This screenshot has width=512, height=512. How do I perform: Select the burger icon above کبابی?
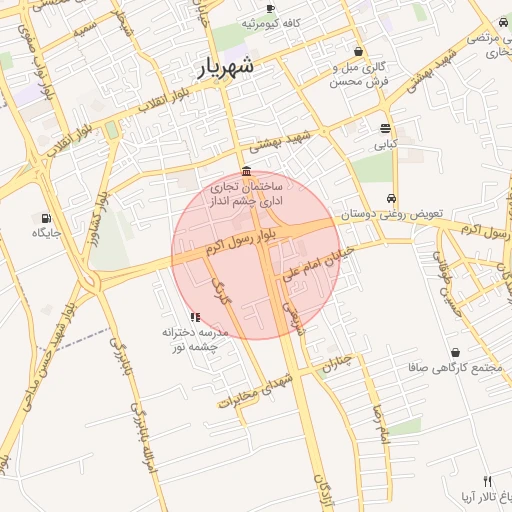click(385, 128)
